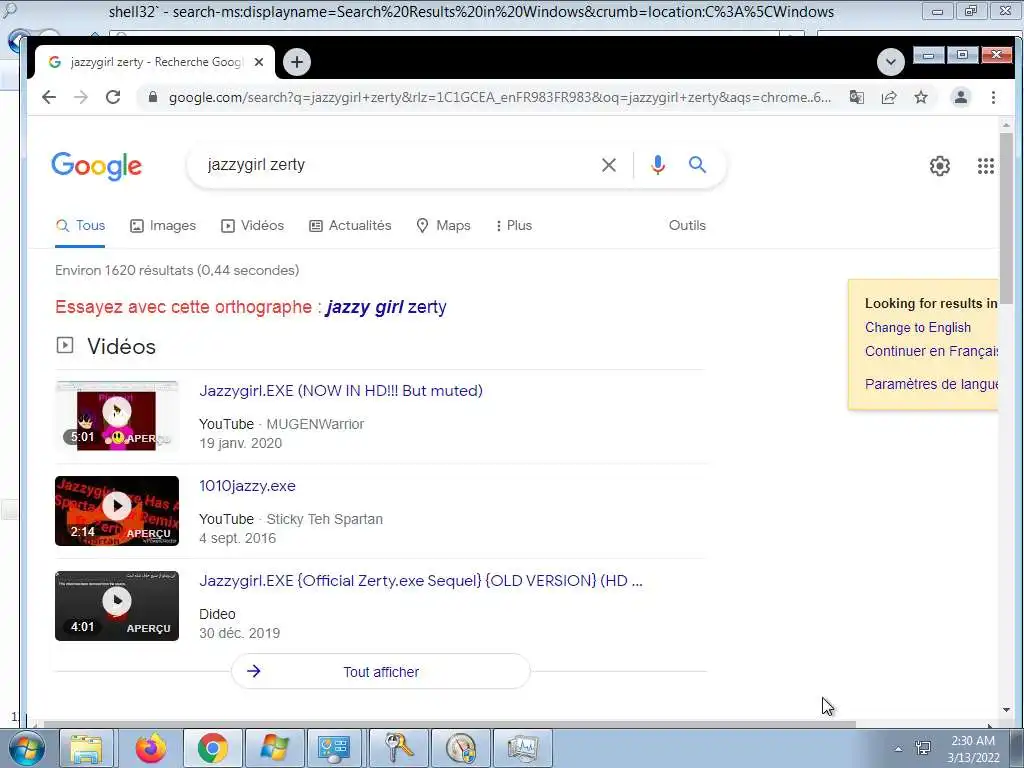
Task: Switch to the Actualités tab
Action: coord(350,225)
